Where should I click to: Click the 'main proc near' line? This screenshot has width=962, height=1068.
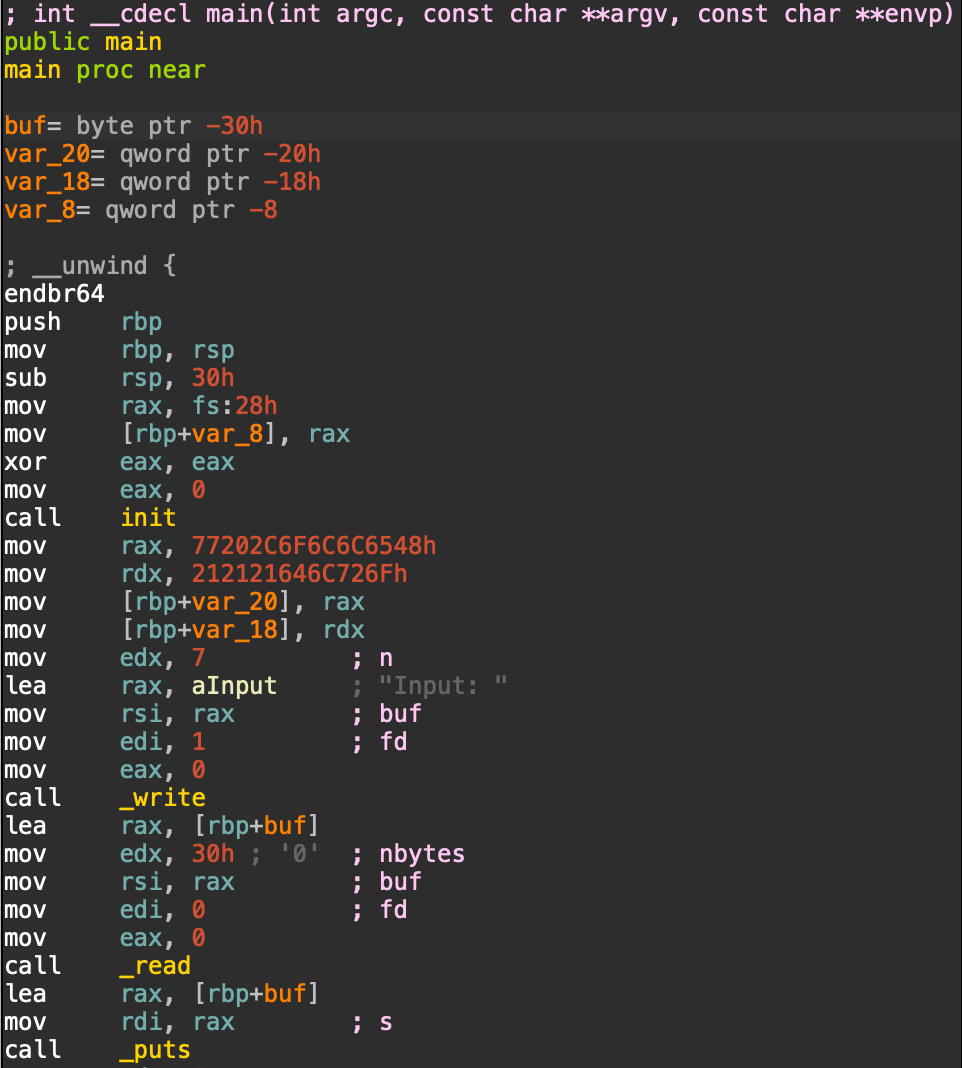click(105, 70)
